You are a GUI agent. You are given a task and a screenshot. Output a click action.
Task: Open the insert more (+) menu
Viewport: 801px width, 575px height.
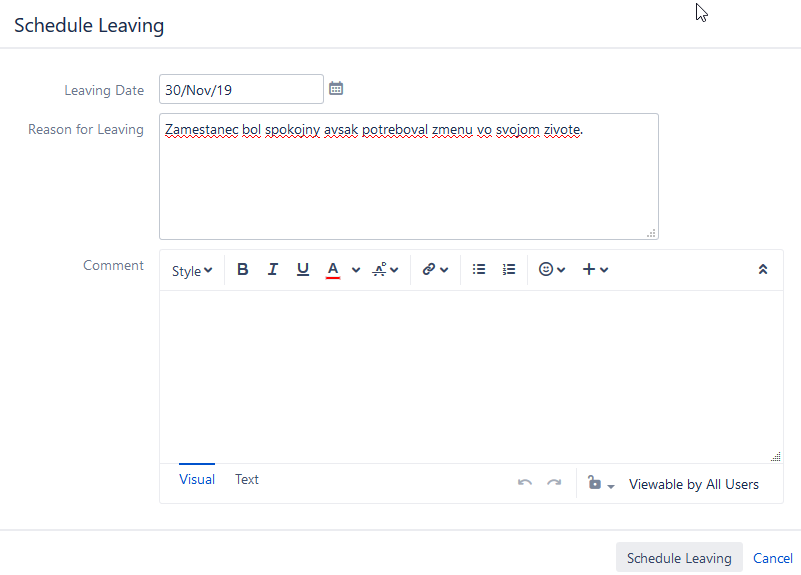[595, 270]
